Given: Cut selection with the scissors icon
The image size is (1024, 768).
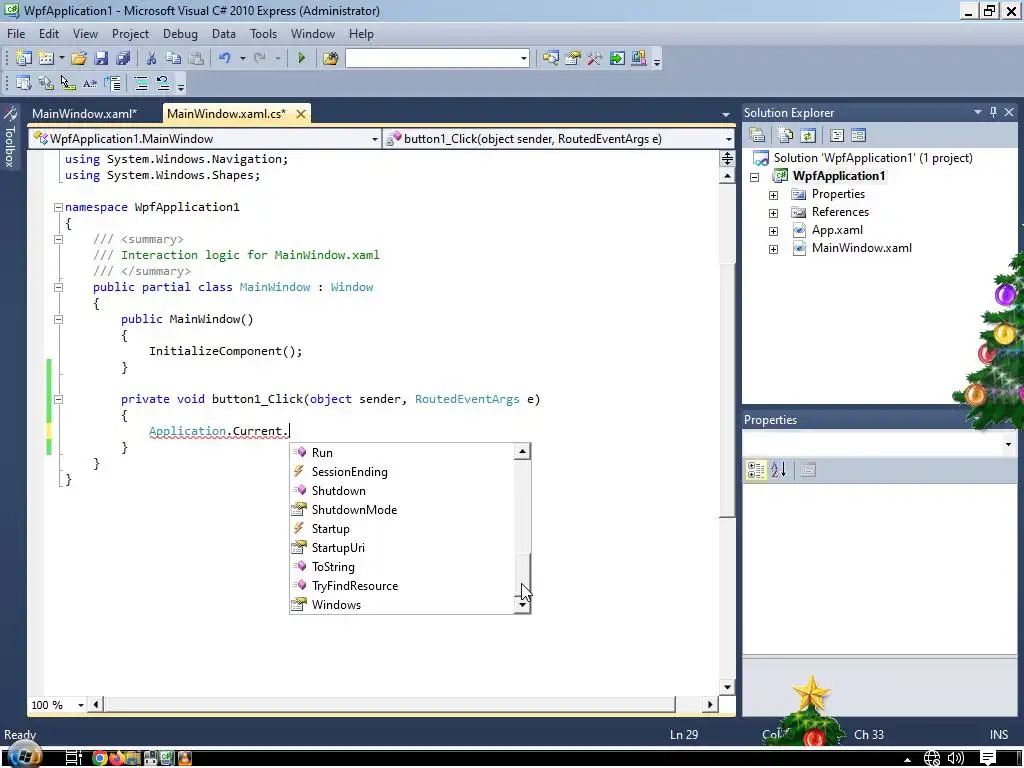Looking at the screenshot, I should [151, 58].
